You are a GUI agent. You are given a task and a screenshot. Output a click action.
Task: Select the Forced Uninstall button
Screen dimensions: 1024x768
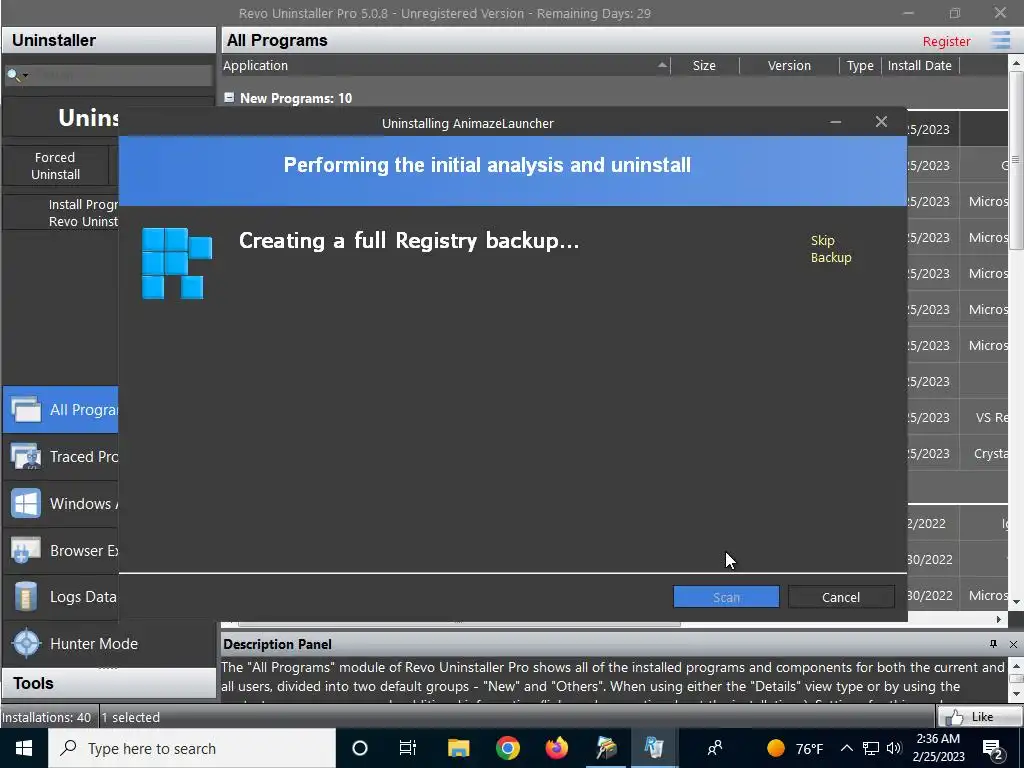click(x=56, y=166)
